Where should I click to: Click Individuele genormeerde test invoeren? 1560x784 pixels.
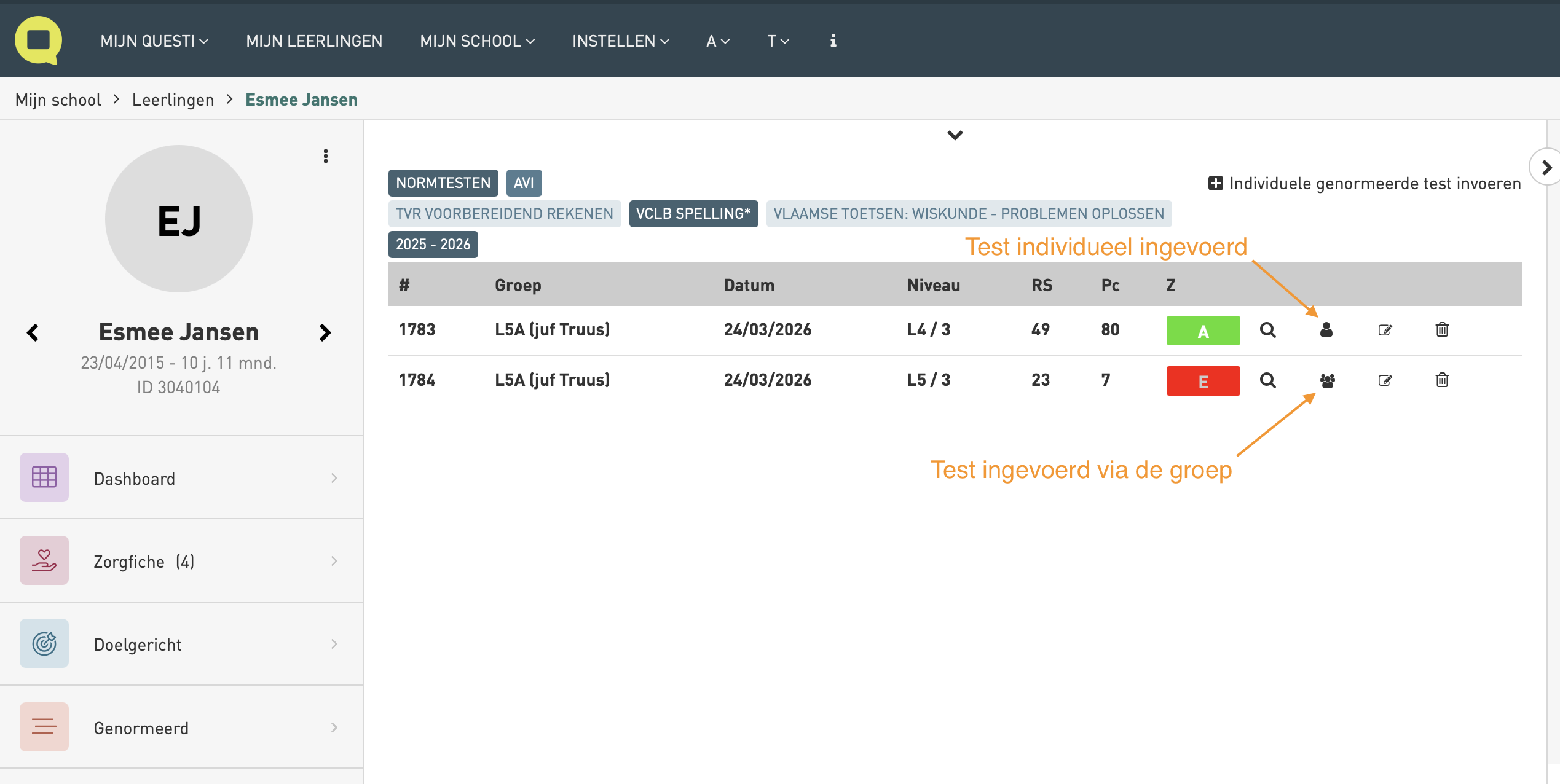(1365, 184)
